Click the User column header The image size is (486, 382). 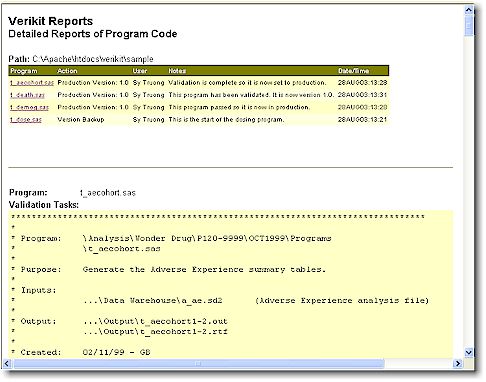pos(140,71)
